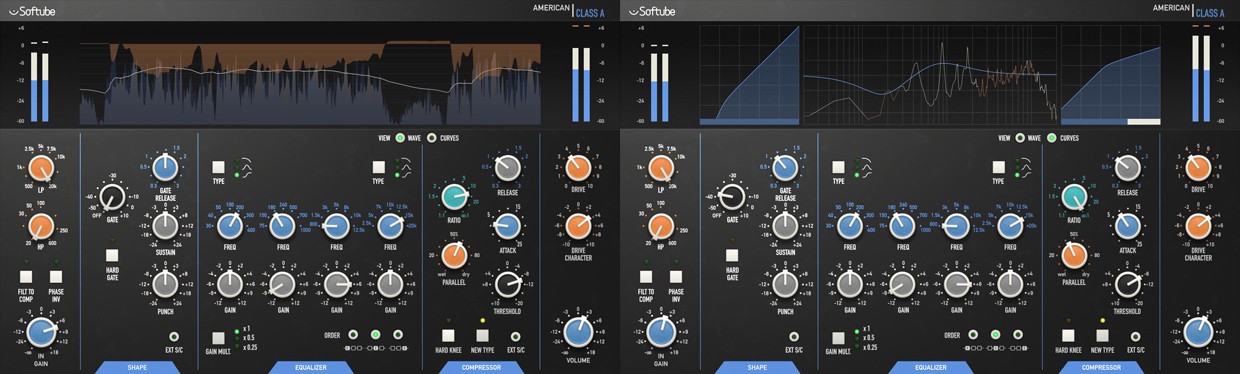Toggle the low band TYPE shape button in left plugin
Image resolution: width=1240 pixels, height=374 pixels.
[219, 167]
